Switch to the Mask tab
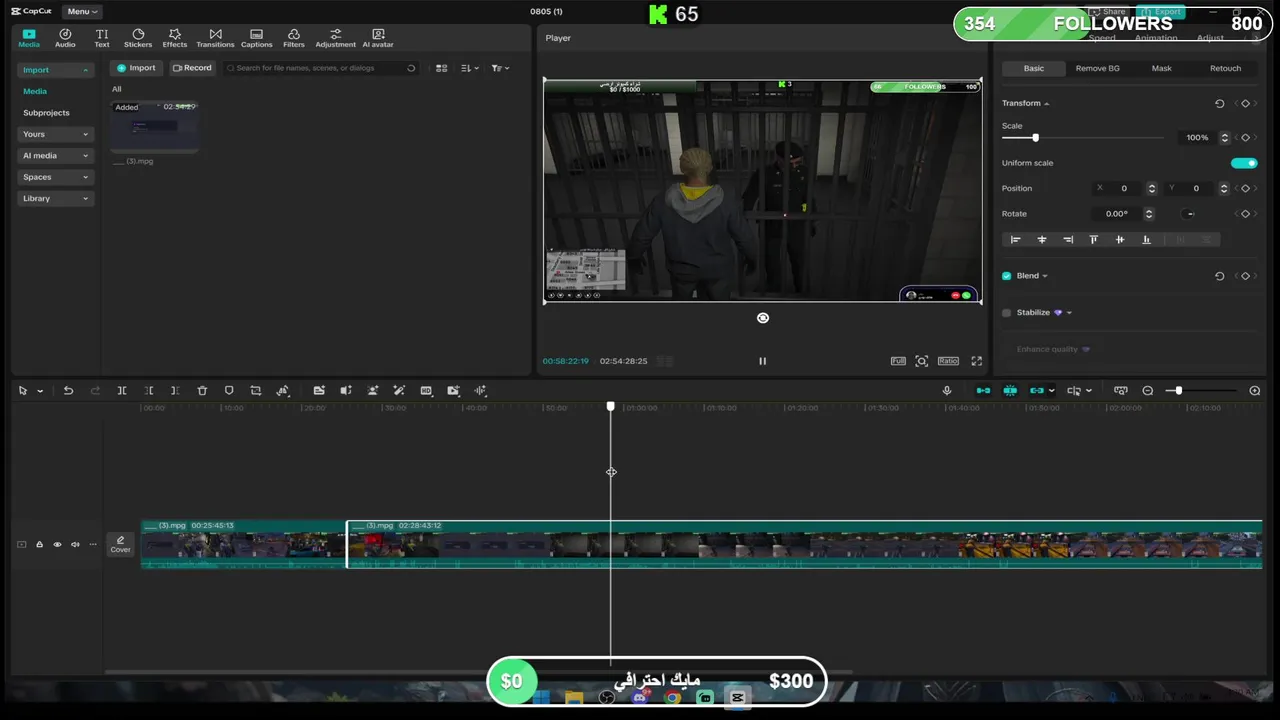 [1161, 68]
